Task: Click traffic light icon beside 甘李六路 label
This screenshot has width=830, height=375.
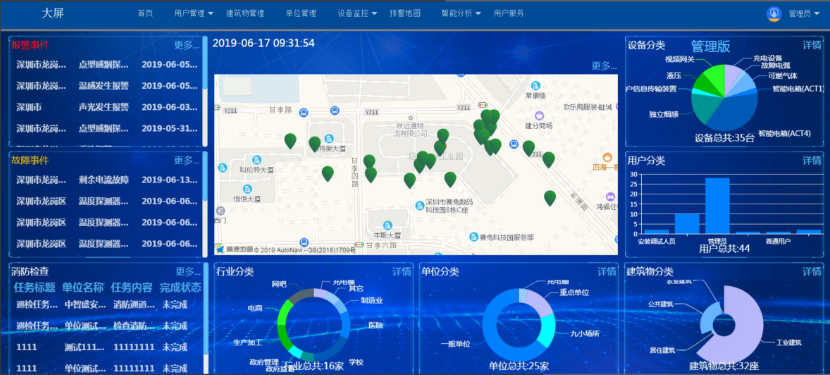Action: click(x=360, y=245)
